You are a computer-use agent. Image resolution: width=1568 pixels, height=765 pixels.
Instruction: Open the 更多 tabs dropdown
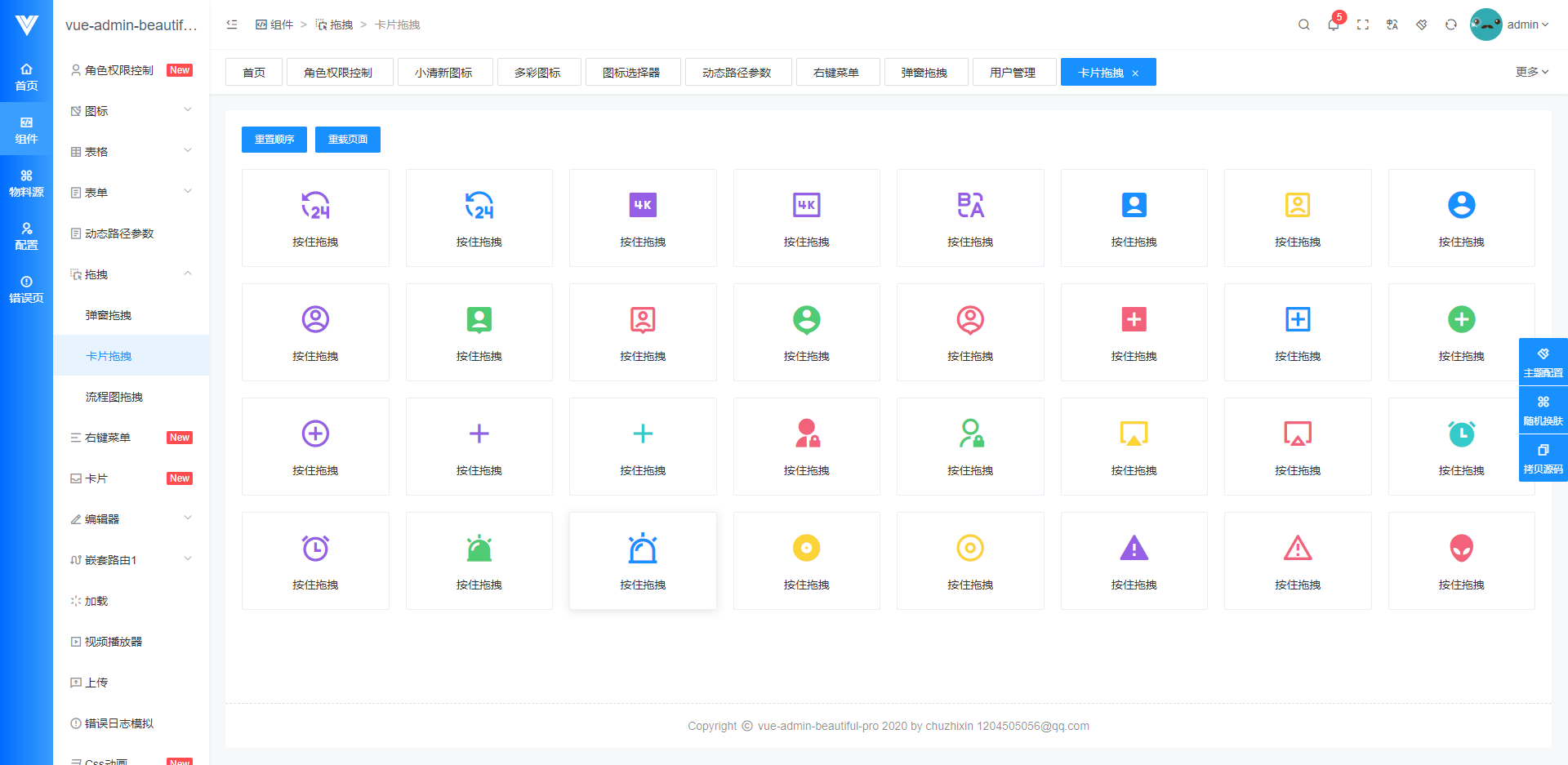coord(1531,72)
